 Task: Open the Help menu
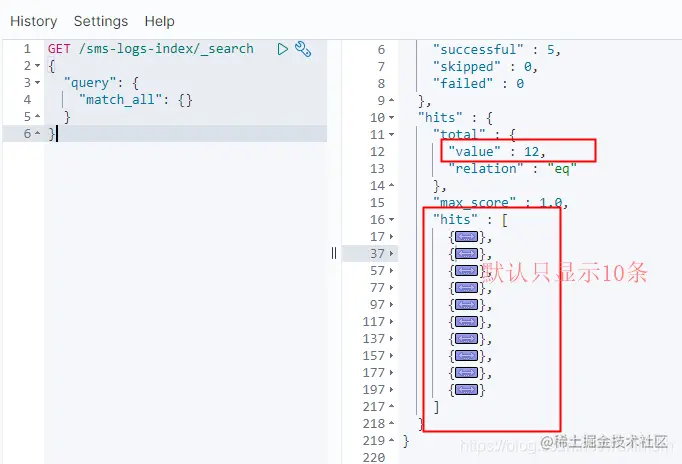(x=160, y=21)
